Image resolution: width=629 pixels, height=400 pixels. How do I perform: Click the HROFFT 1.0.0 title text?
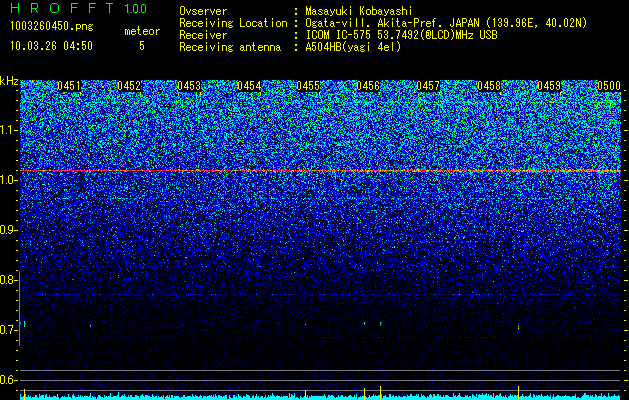pos(79,8)
